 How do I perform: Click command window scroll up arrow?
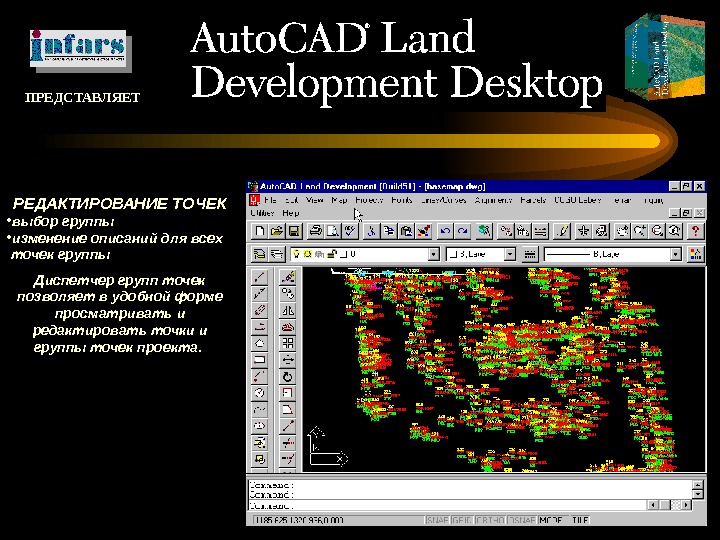click(698, 485)
